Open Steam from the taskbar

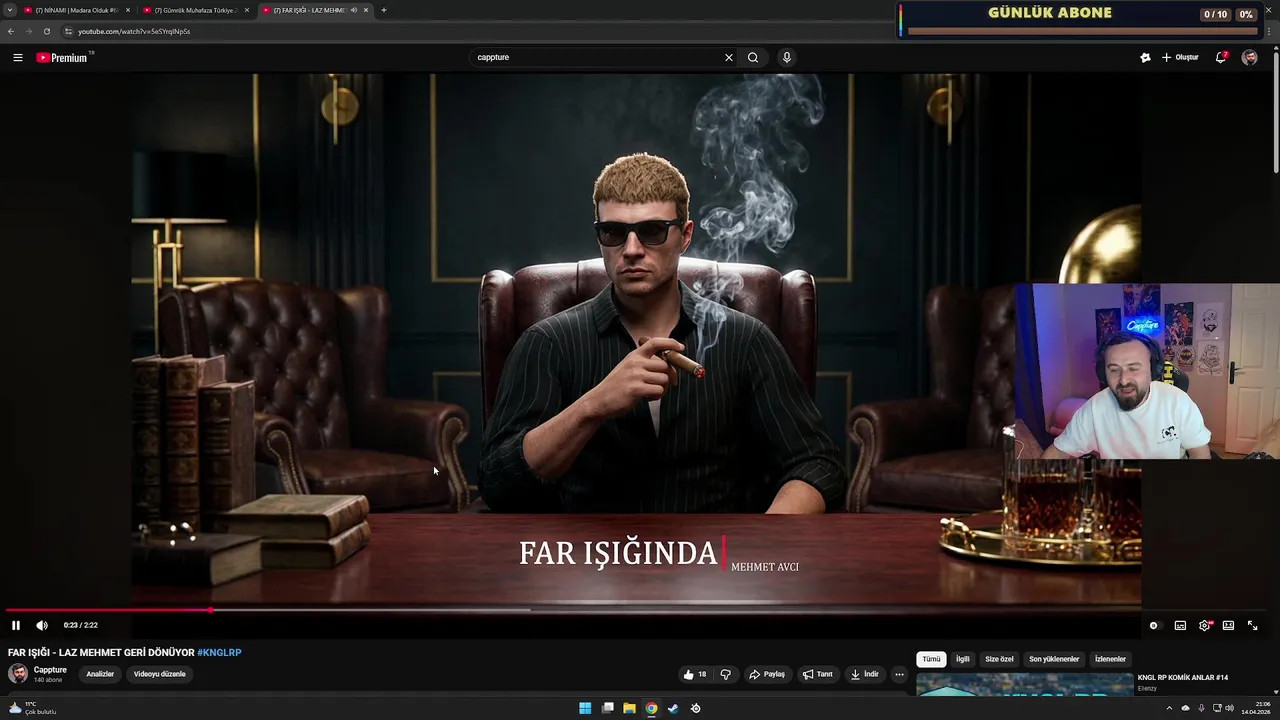point(673,708)
